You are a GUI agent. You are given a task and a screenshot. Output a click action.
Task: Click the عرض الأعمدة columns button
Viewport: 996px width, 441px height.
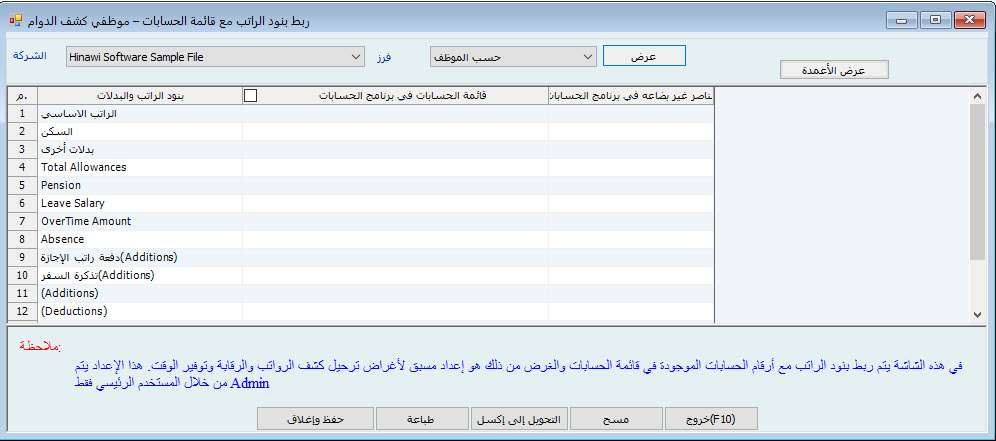(x=834, y=70)
